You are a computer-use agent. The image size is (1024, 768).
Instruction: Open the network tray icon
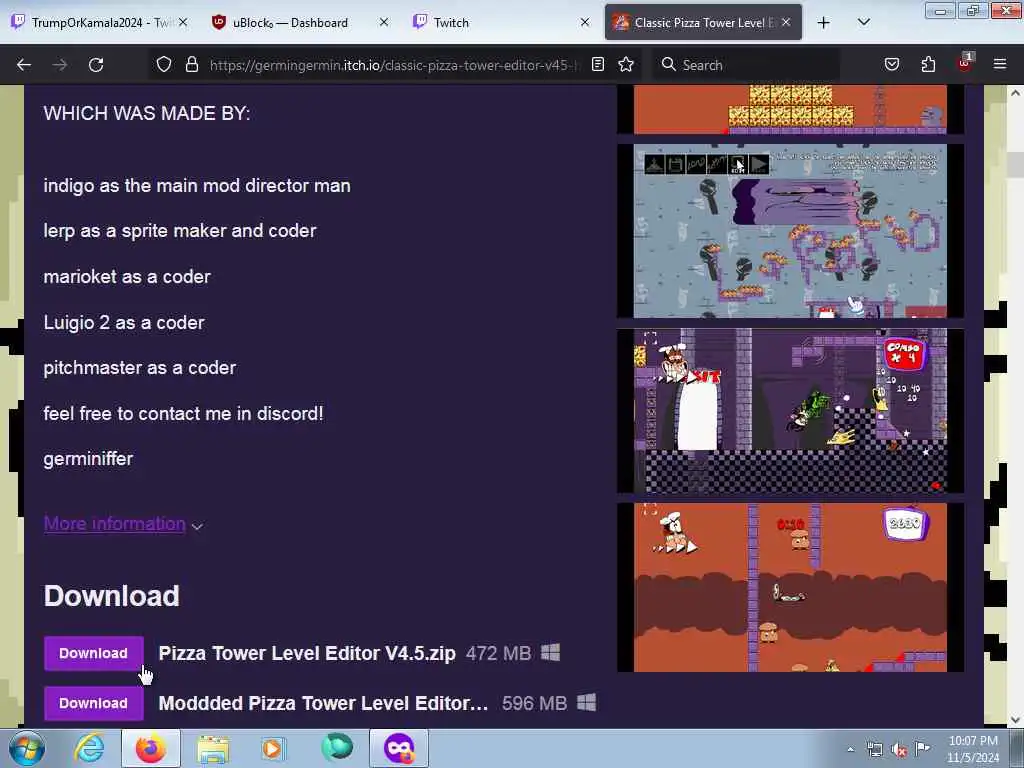tap(874, 750)
